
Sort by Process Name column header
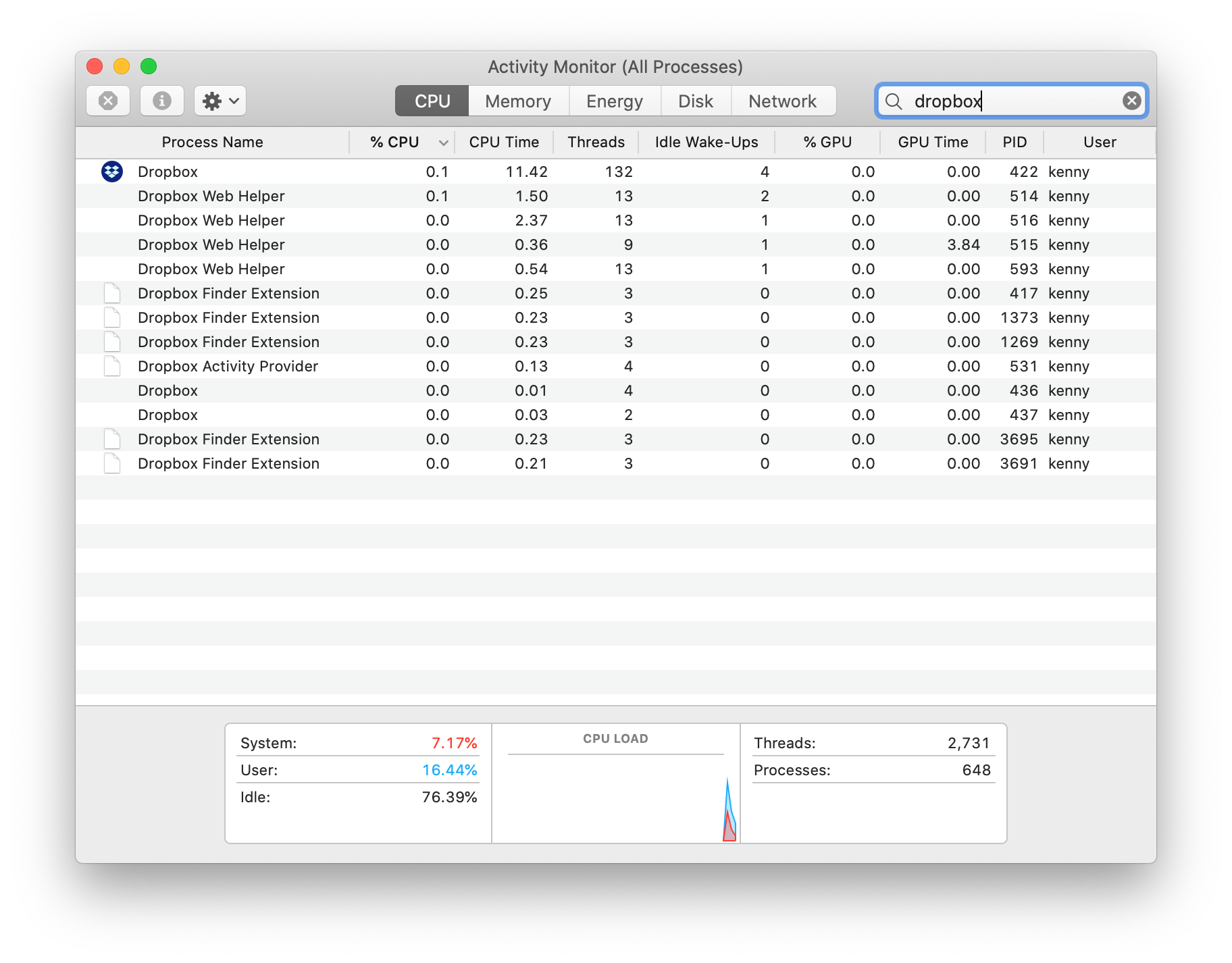point(212,142)
